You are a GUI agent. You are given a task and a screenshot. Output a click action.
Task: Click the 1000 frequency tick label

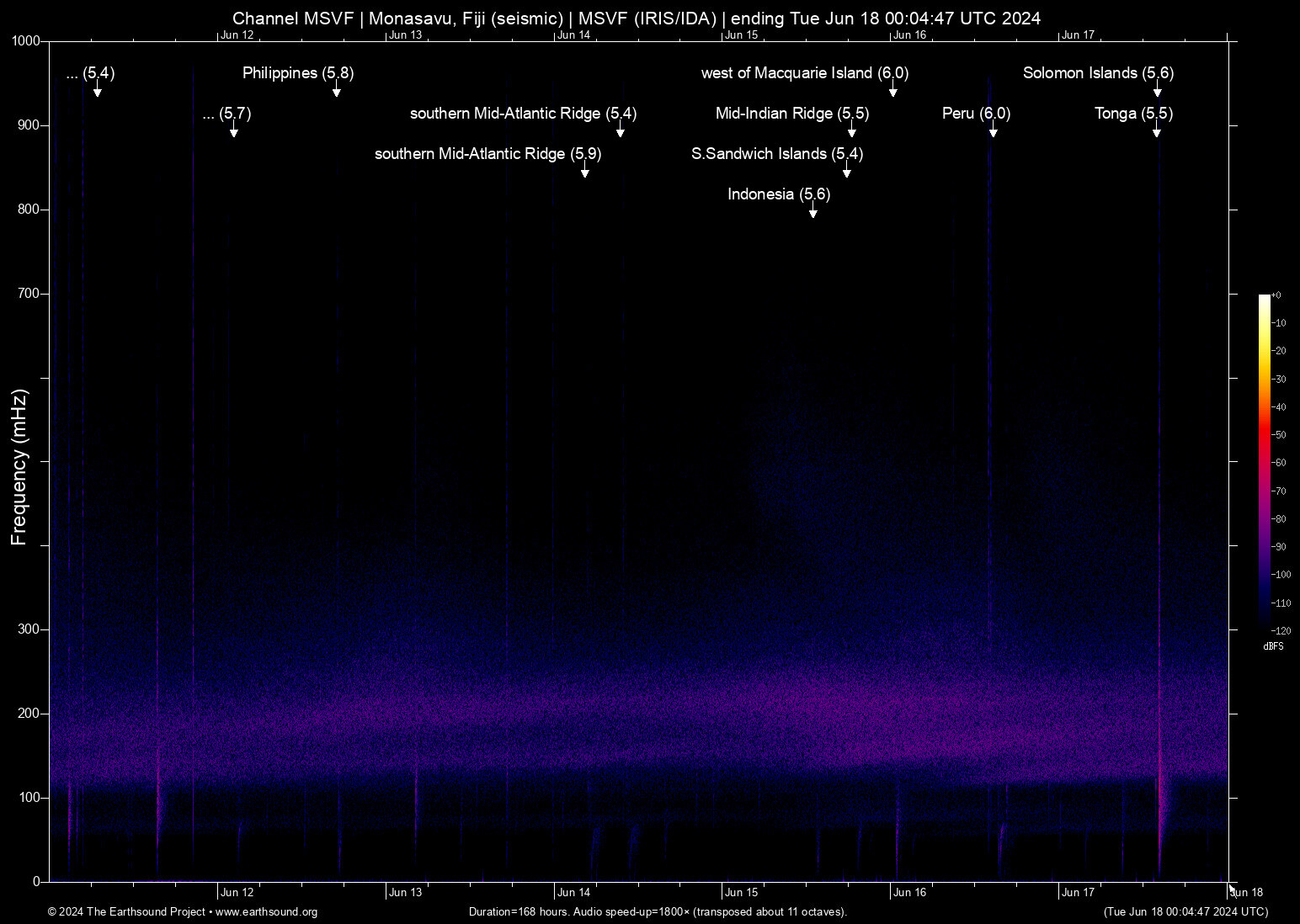pos(25,40)
